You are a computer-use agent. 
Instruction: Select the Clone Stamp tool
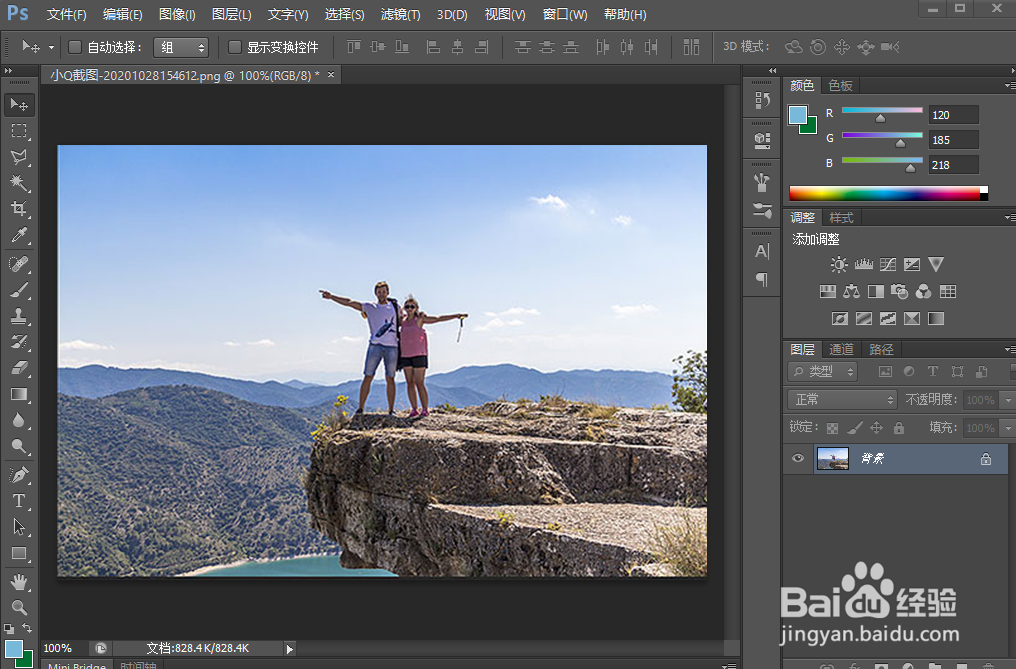tap(19, 316)
